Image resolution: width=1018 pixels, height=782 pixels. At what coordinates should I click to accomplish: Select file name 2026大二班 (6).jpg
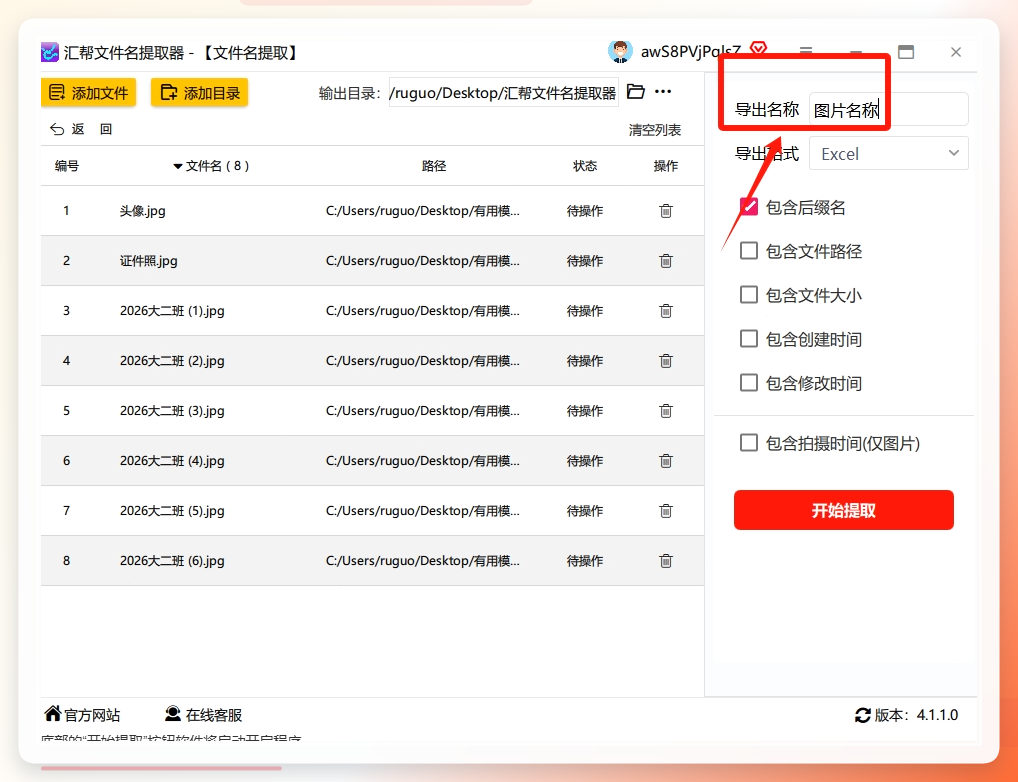point(172,561)
